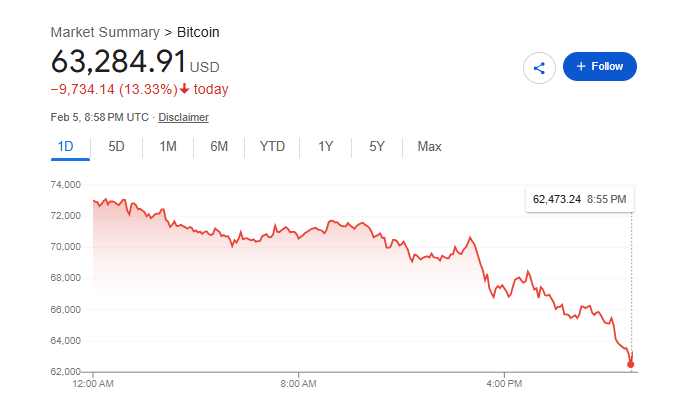Image resolution: width=689 pixels, height=400 pixels.
Task: Click the plus icon in Follow
Action: click(581, 66)
